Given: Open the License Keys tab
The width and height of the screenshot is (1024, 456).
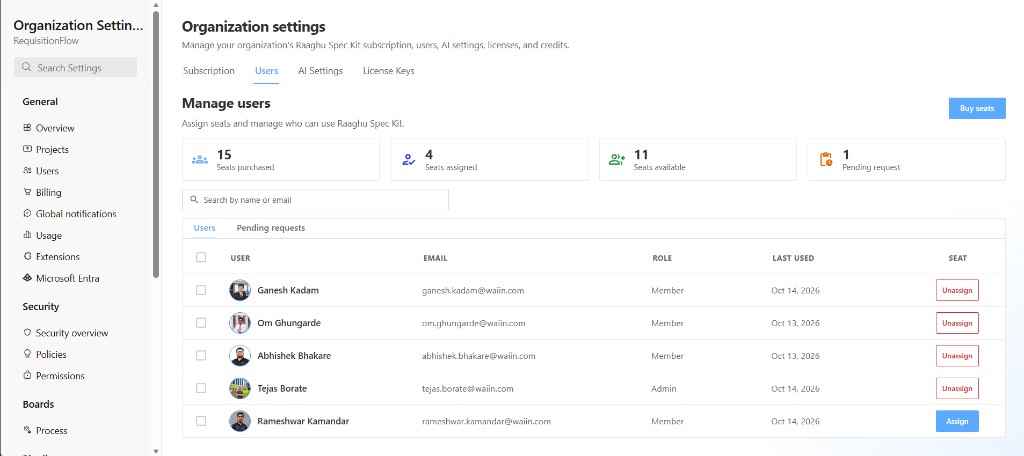Looking at the screenshot, I should [389, 71].
